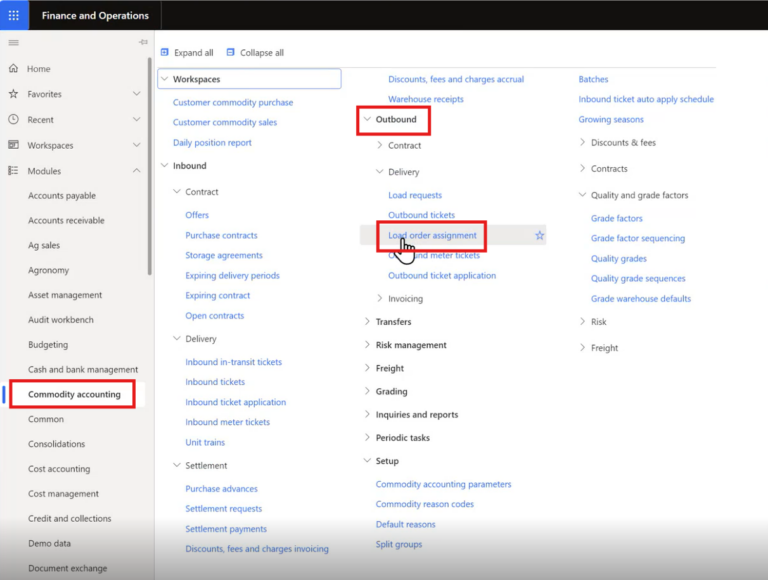768x580 pixels.
Task: Select Commodity accounting module
Action: pyautogui.click(x=74, y=394)
